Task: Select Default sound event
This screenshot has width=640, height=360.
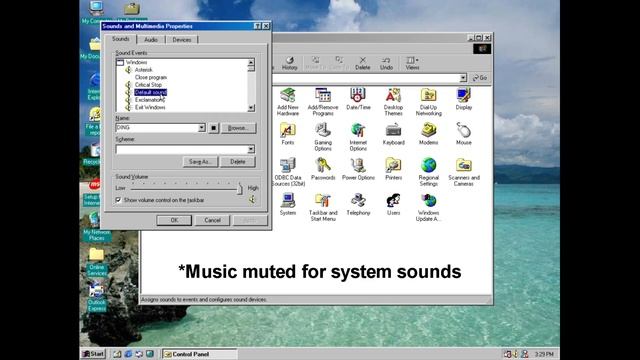Action: click(x=151, y=92)
